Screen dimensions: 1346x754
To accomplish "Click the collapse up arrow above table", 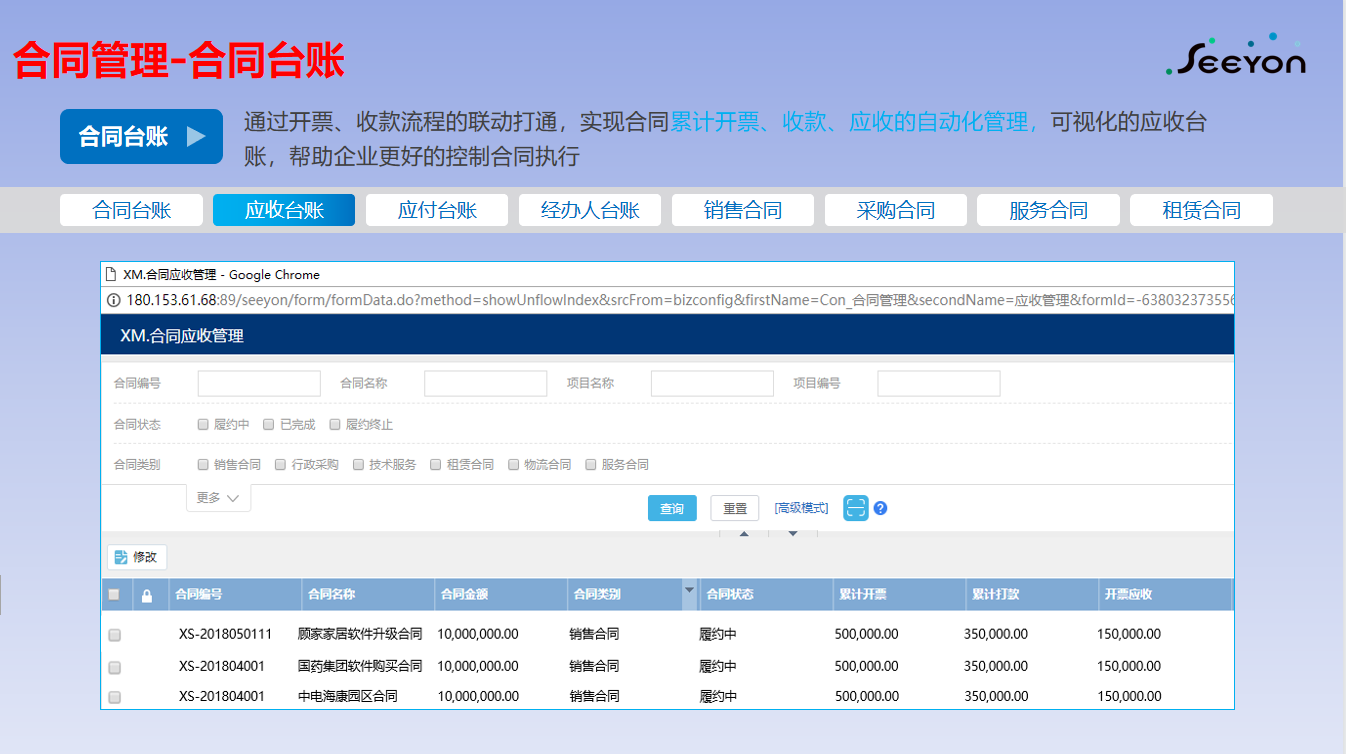I will (x=743, y=534).
